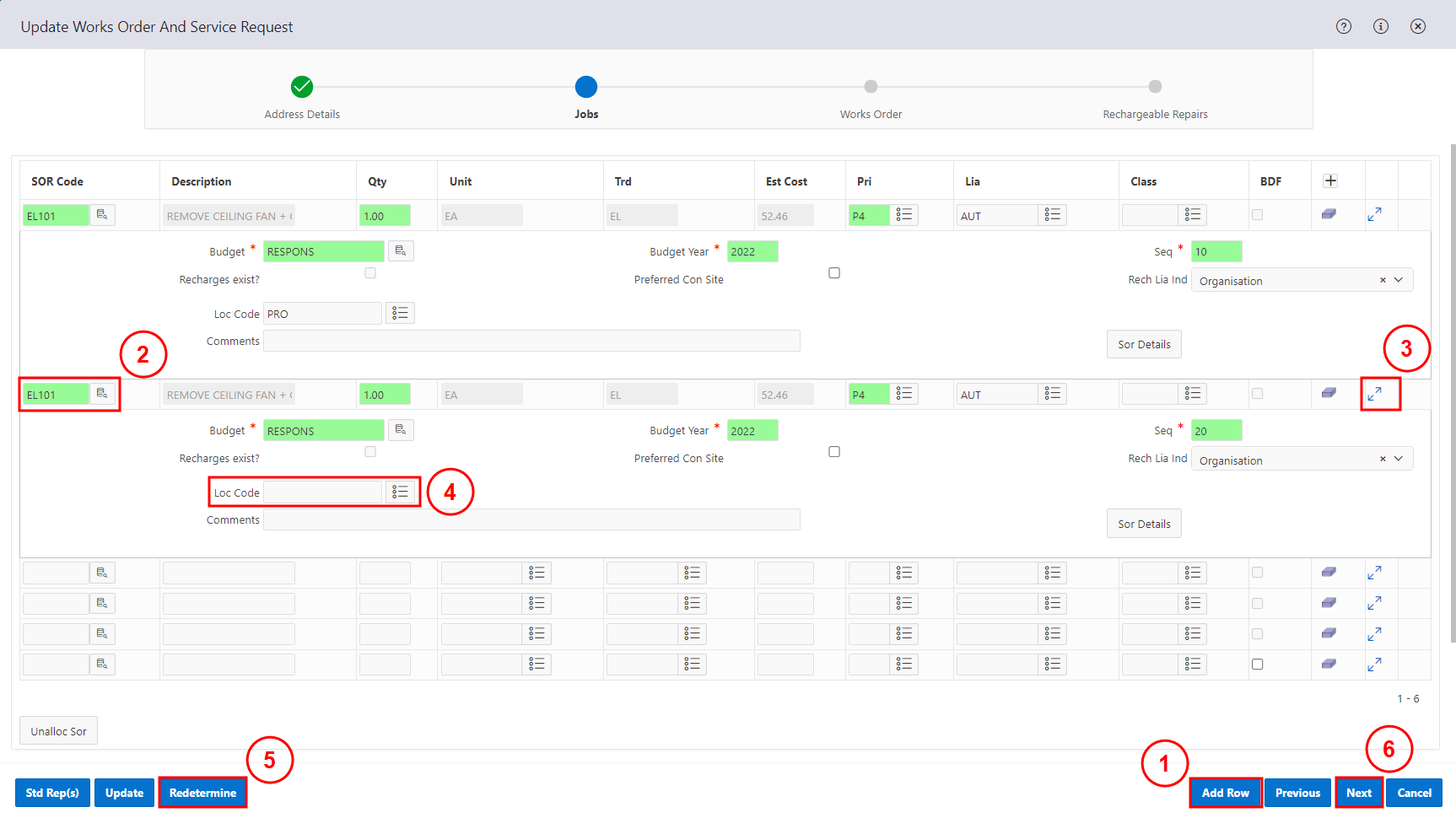This screenshot has height=818, width=1456.
Task: Proceed with the Next button
Action: [1358, 793]
